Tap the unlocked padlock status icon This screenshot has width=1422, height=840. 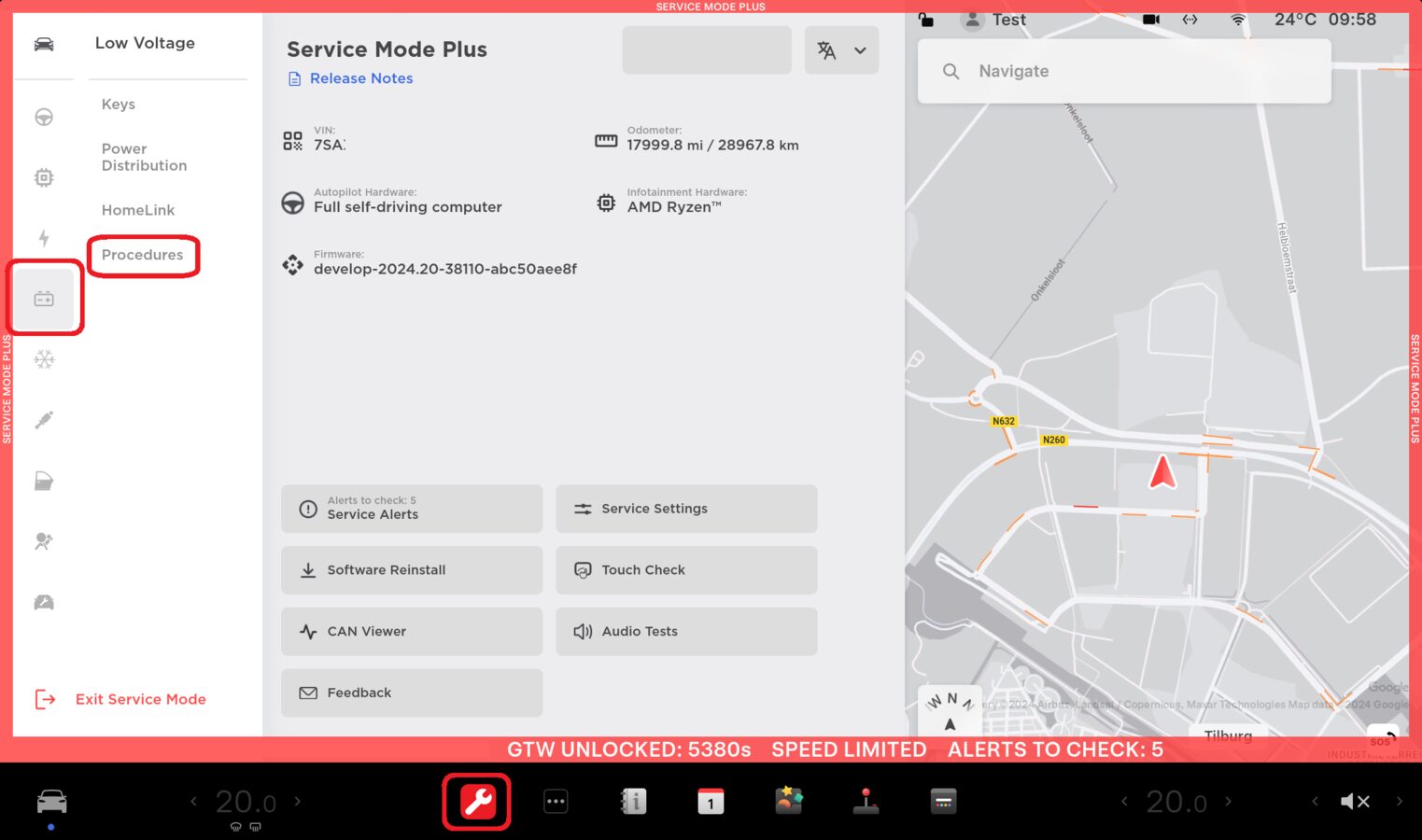(x=926, y=20)
